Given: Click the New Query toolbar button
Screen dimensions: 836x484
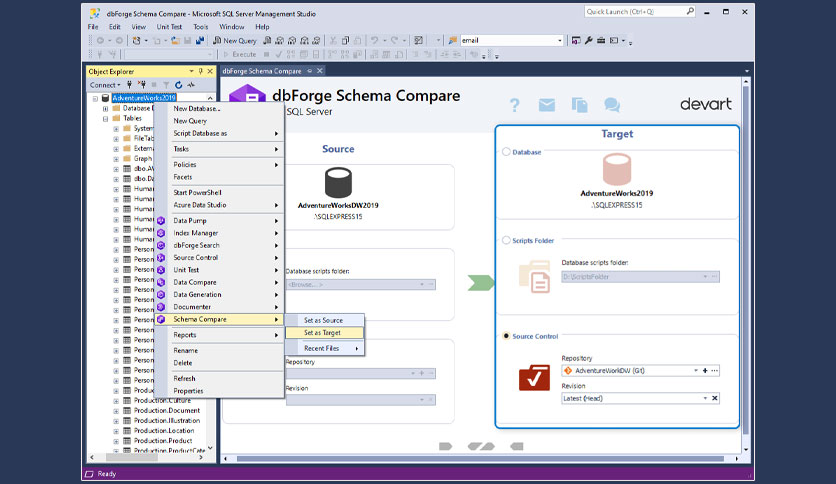Looking at the screenshot, I should [235, 41].
